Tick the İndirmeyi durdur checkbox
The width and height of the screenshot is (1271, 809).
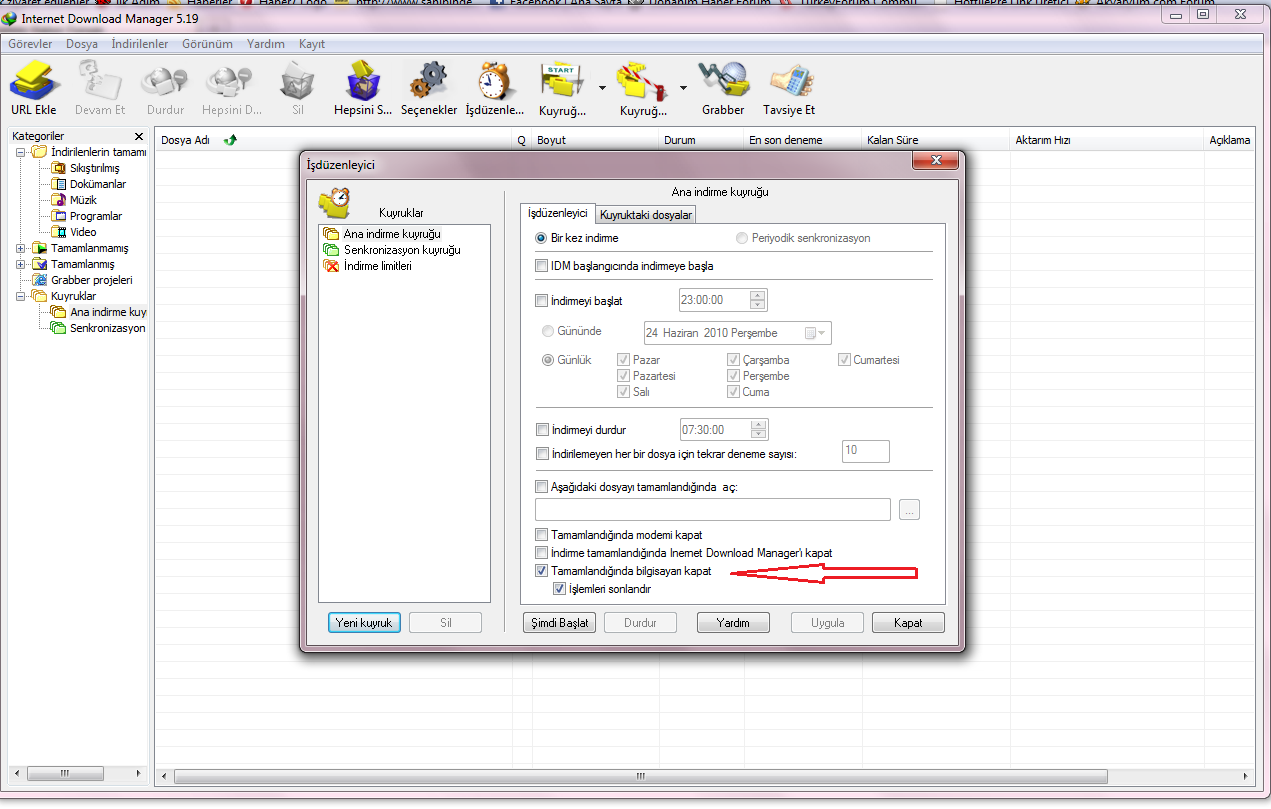[542, 430]
